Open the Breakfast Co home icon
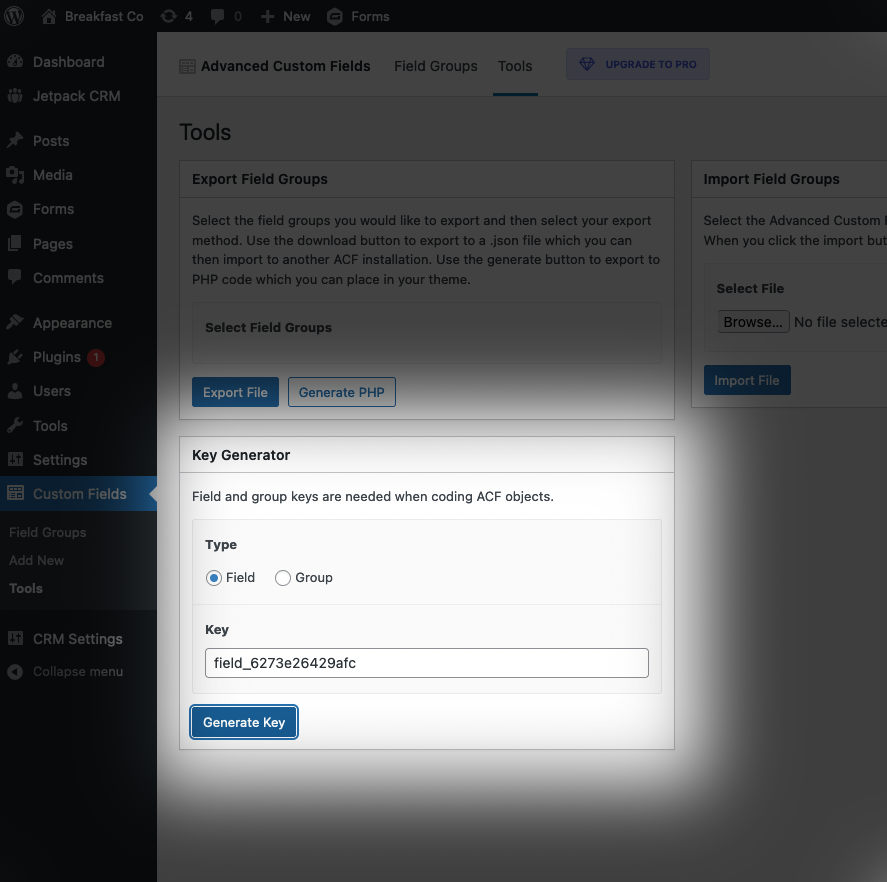887x882 pixels. click(49, 16)
